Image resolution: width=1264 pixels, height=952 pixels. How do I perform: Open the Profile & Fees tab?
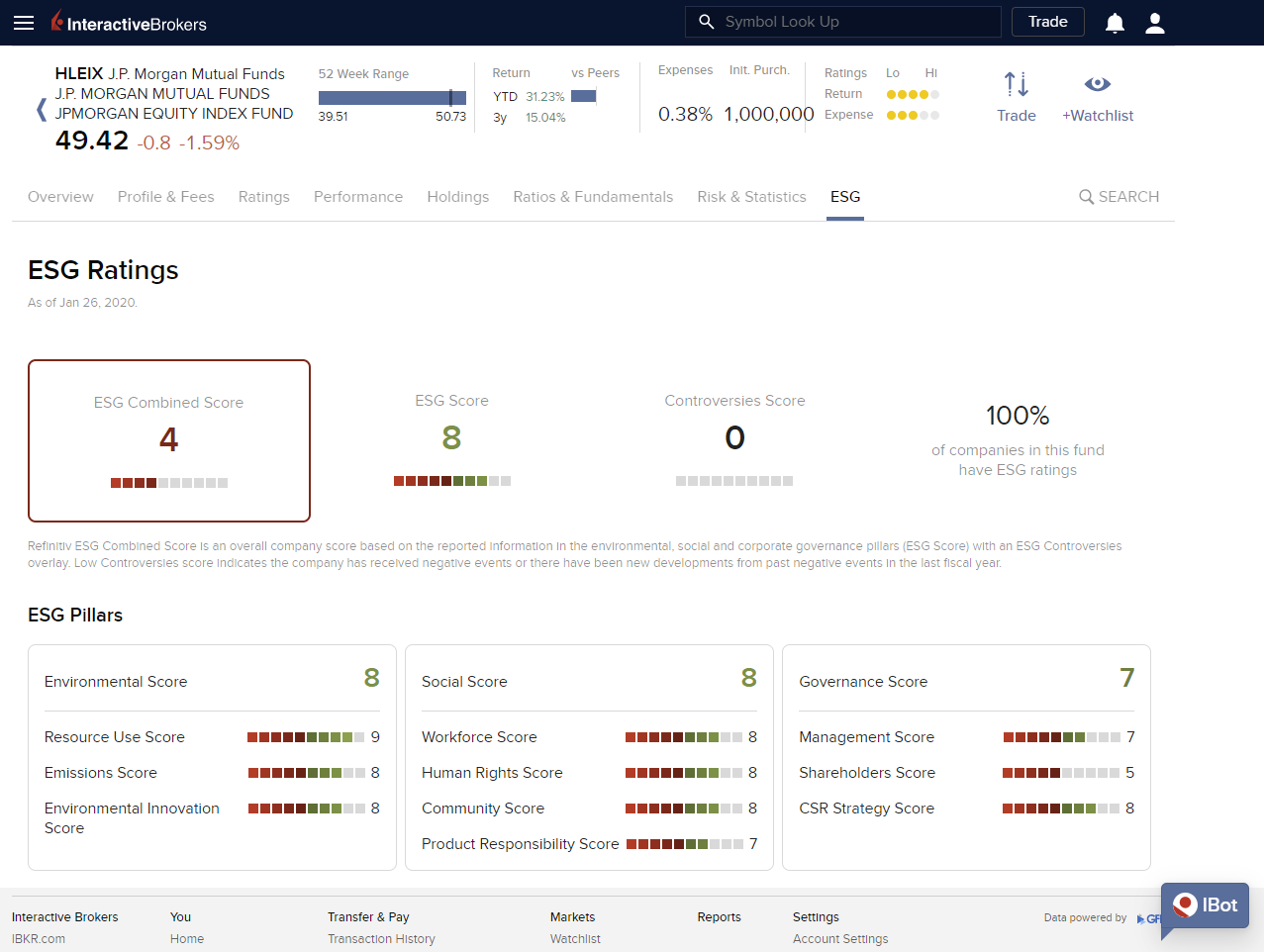pyautogui.click(x=165, y=197)
